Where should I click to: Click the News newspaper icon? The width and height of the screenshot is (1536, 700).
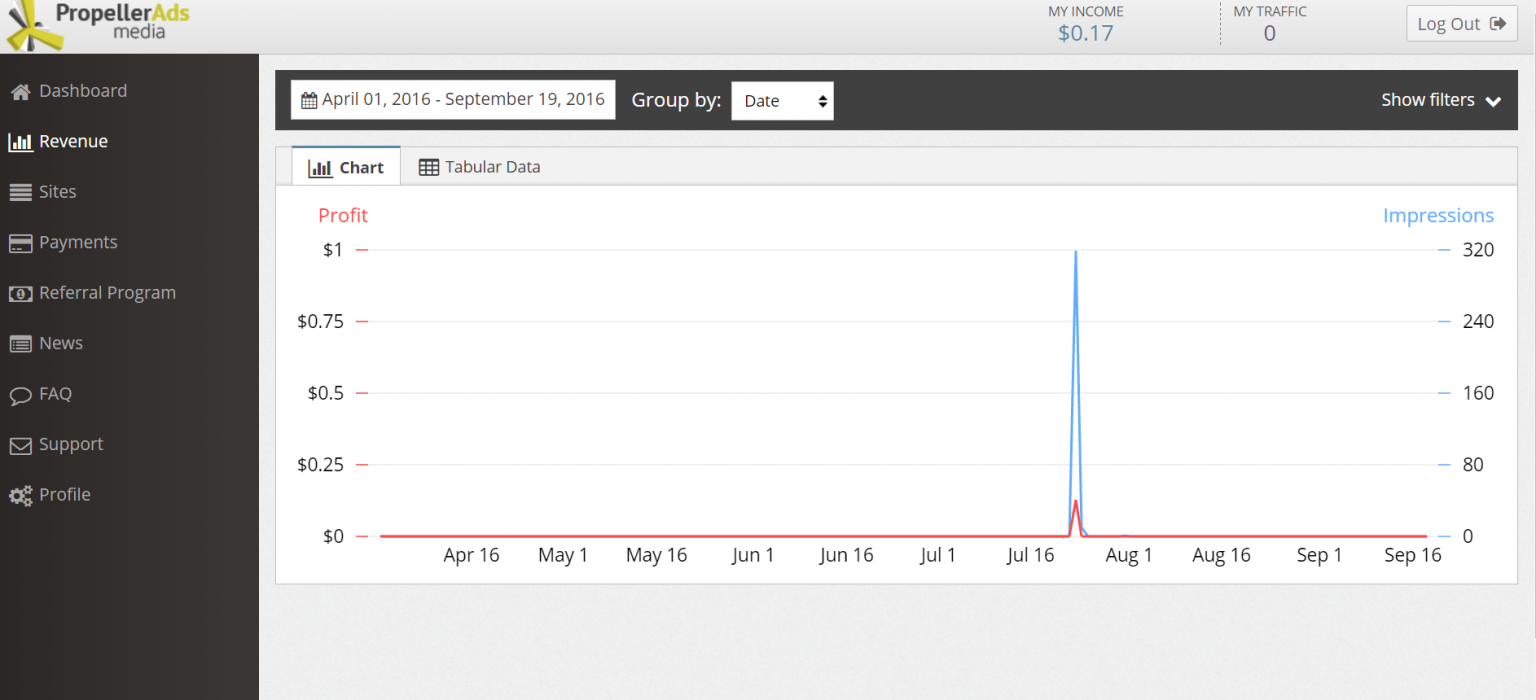click(20, 344)
